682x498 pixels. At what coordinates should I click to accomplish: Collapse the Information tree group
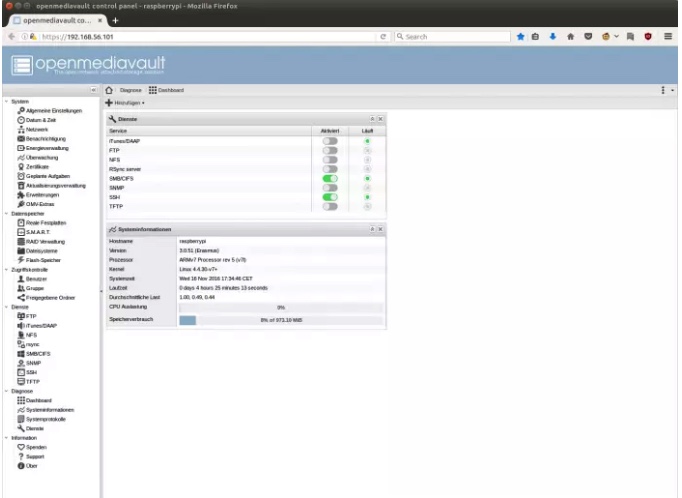[x=7, y=438]
